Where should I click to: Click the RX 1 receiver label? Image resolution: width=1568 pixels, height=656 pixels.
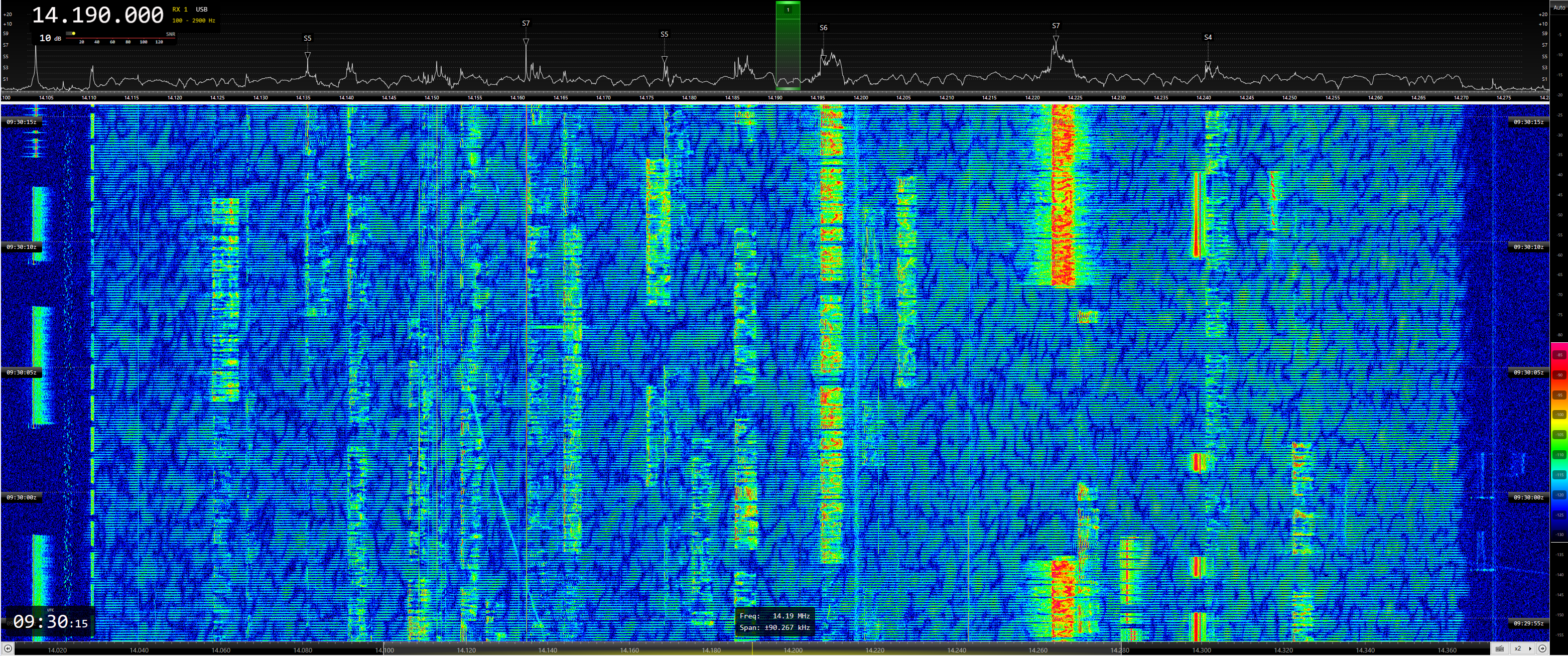(x=180, y=9)
